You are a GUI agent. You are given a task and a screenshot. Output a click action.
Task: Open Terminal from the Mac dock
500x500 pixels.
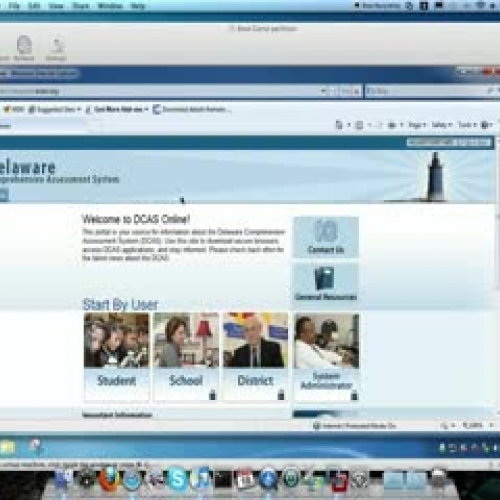pyautogui.click(x=223, y=479)
